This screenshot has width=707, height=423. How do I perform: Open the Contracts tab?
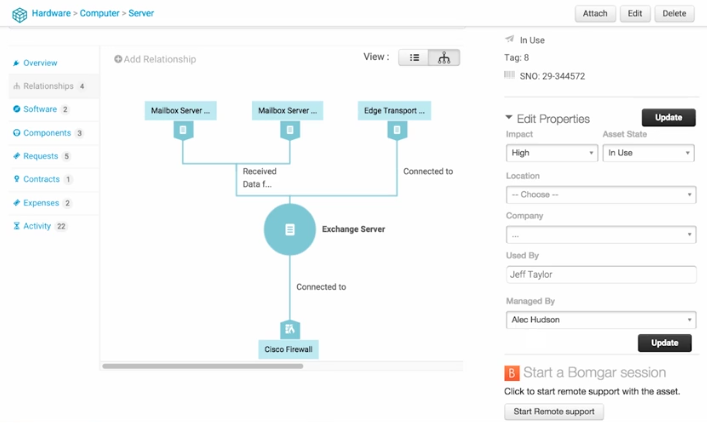(x=41, y=179)
